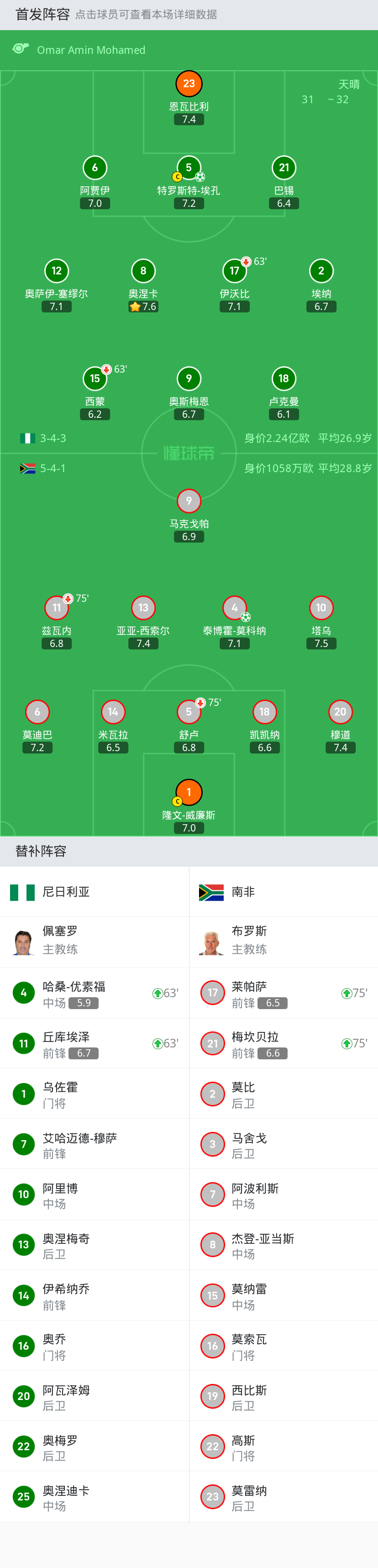The image size is (378, 1568).
Task: Tap 奥斯梅恩 number 9 green badge
Action: [189, 379]
